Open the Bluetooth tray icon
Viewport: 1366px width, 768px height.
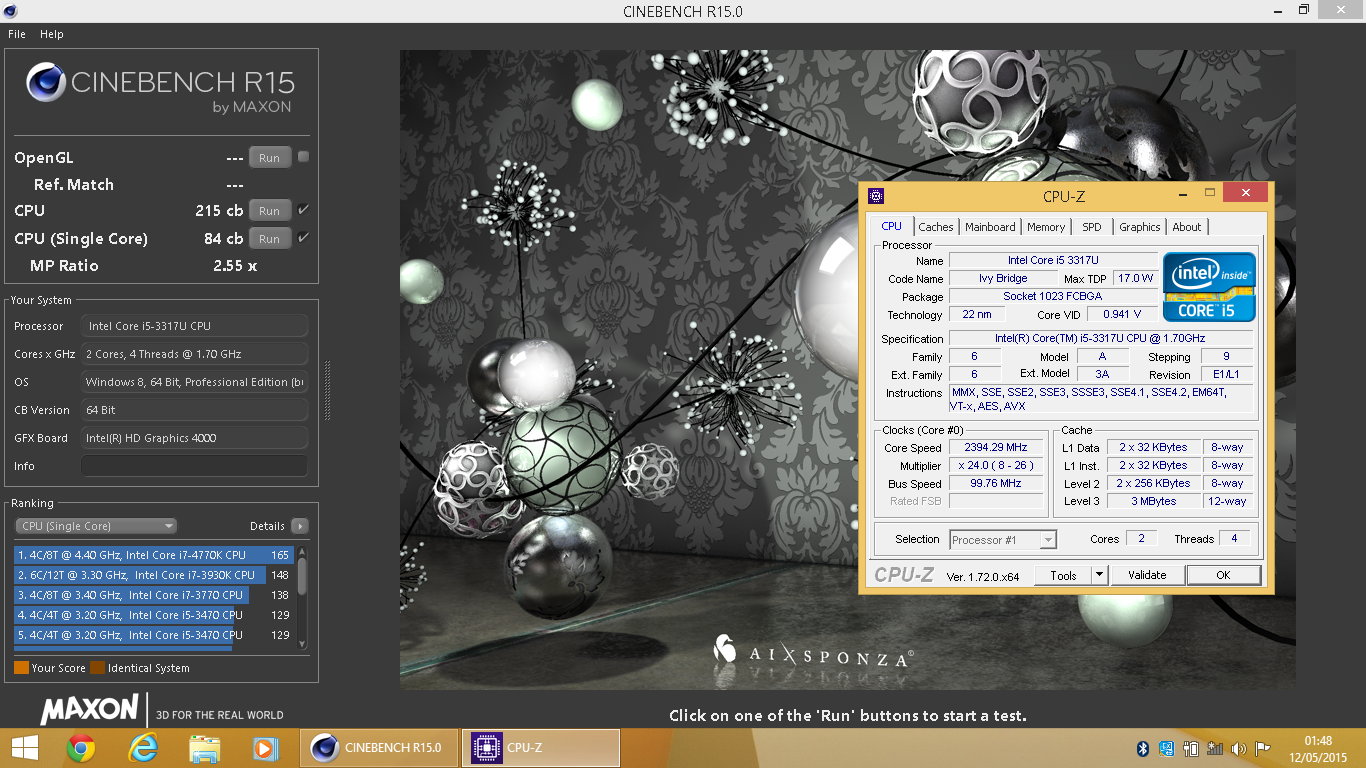1143,748
